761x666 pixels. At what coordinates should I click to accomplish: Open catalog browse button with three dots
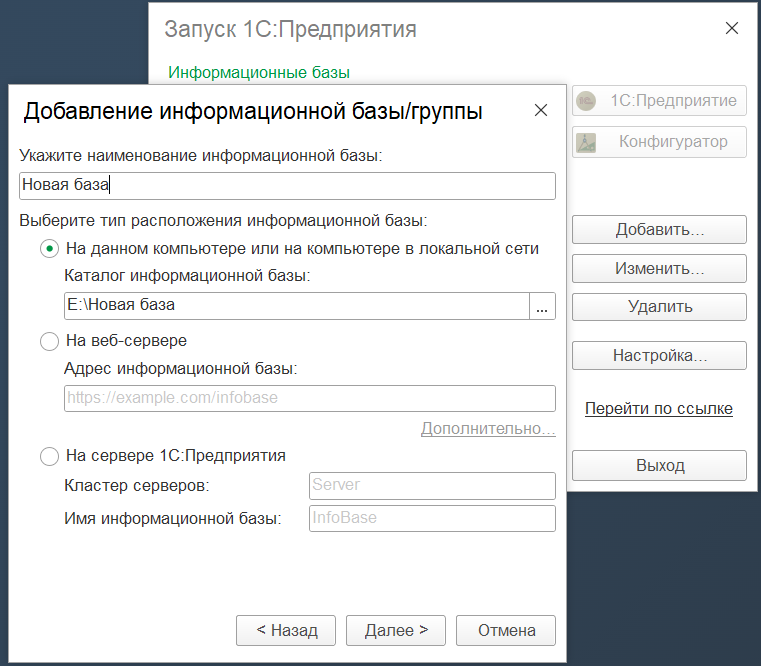click(x=541, y=306)
